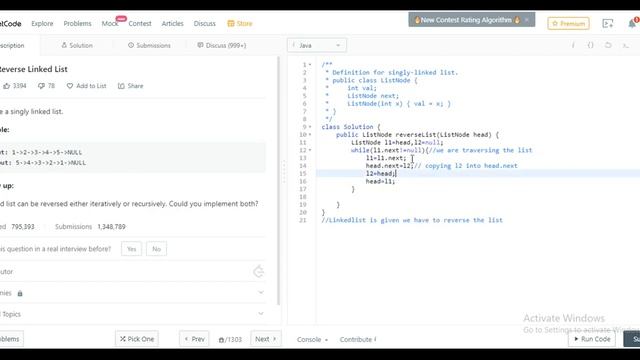Viewport: 640px width, 360px height.
Task: Answer No to real interview question
Action: [156, 249]
